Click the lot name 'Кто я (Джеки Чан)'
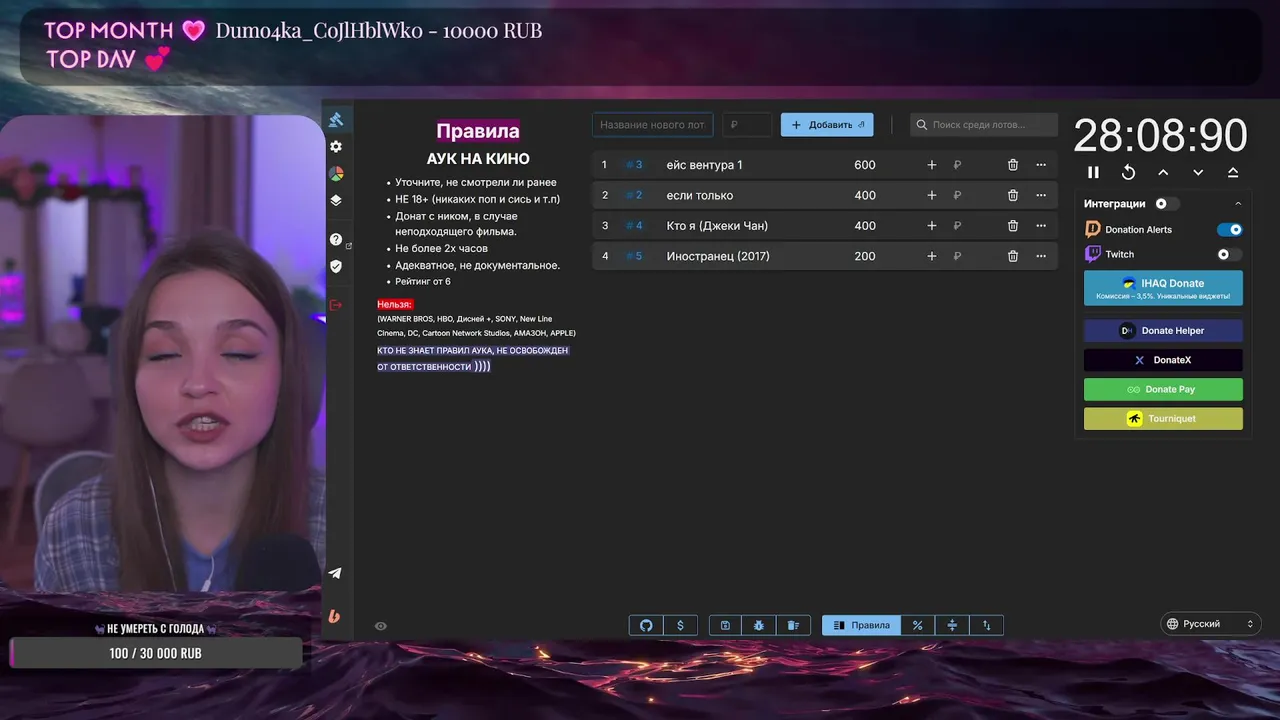 click(717, 226)
